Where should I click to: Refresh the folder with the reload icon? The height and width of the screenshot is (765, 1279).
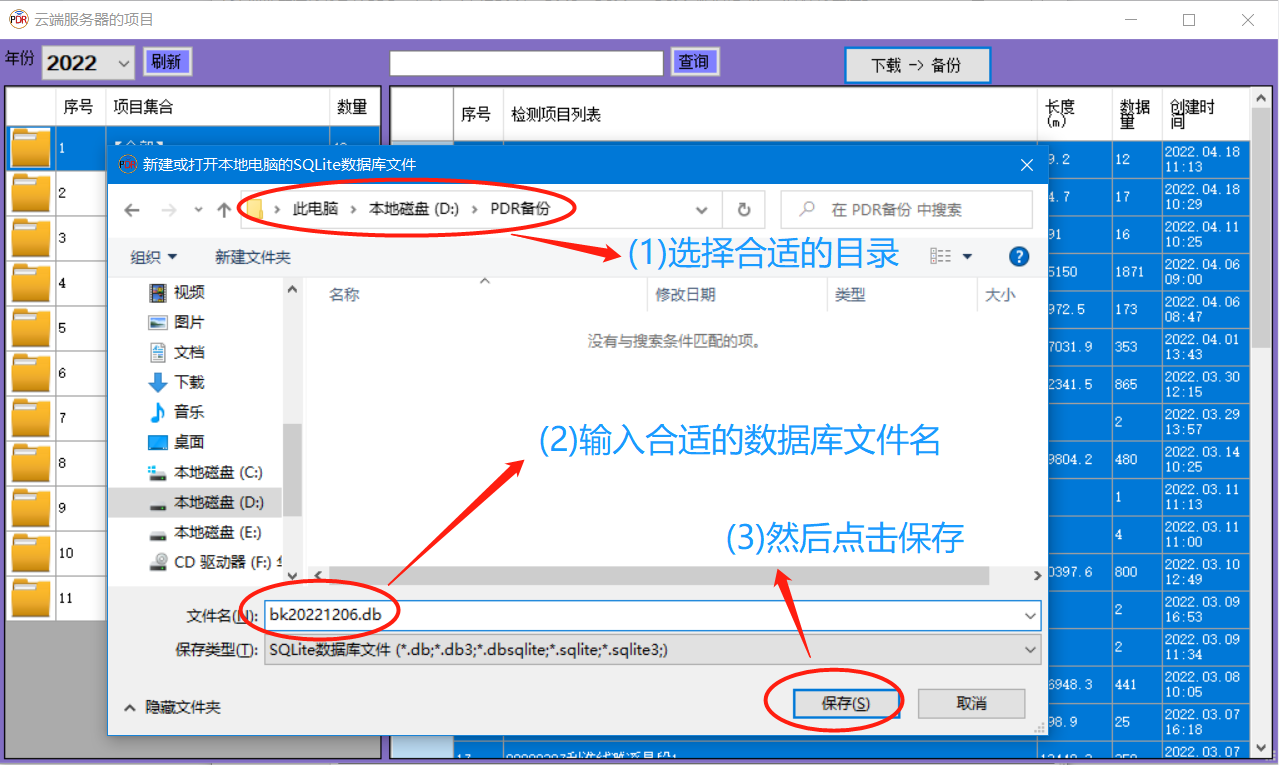point(743,210)
